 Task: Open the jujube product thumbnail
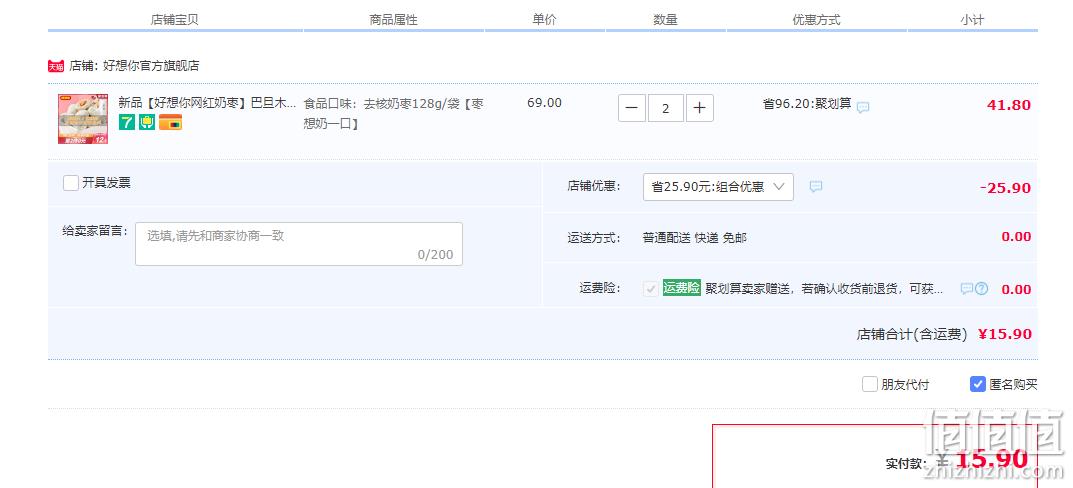tap(83, 119)
